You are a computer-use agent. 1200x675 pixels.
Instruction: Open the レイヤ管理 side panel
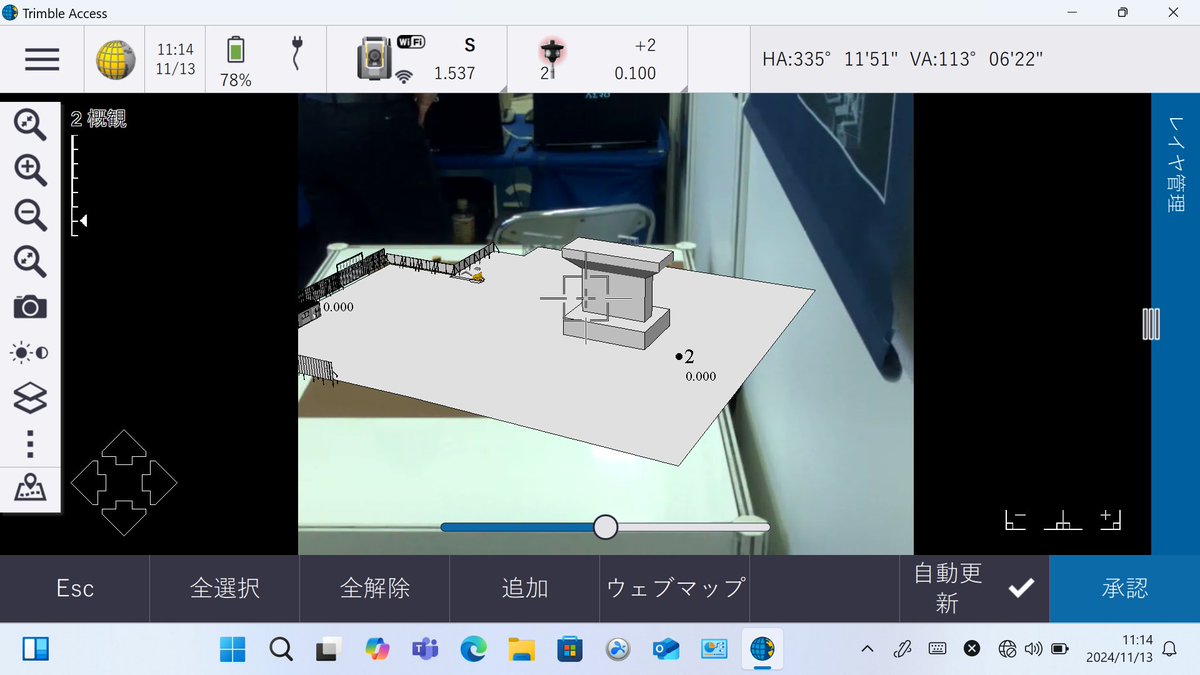pyautogui.click(x=1176, y=163)
